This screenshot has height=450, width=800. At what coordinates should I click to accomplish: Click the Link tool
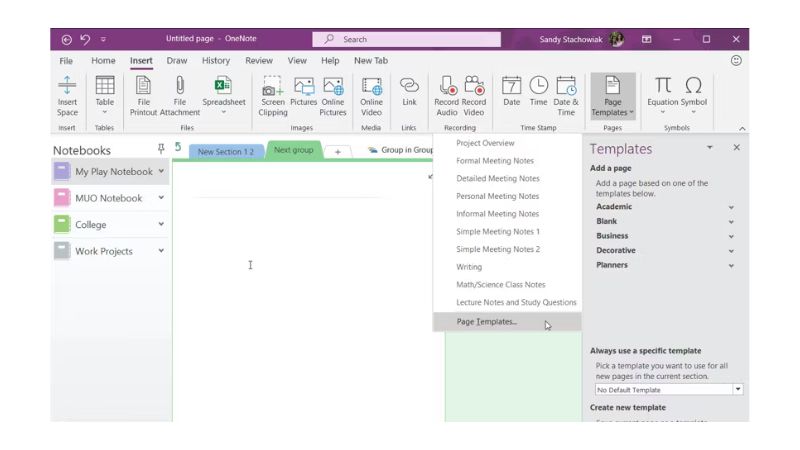409,92
